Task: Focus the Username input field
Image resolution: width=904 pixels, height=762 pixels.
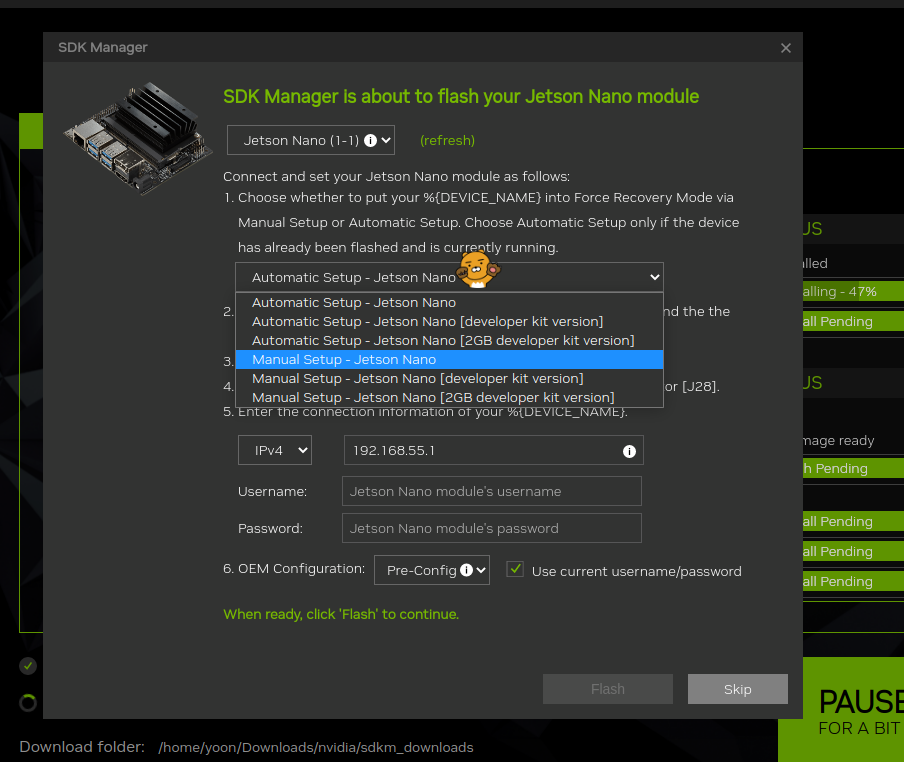Action: coord(492,491)
